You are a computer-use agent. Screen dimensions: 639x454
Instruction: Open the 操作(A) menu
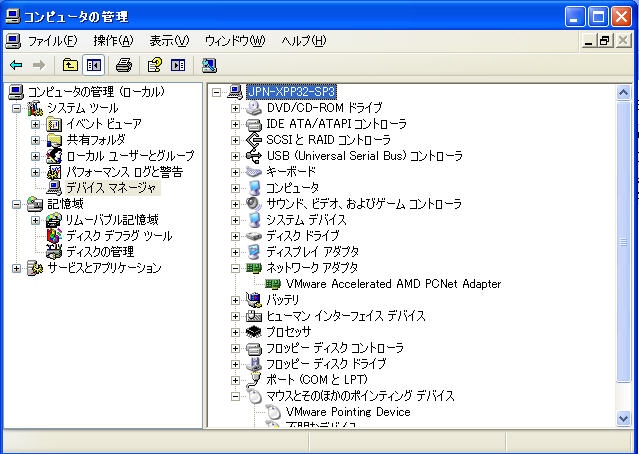112,41
